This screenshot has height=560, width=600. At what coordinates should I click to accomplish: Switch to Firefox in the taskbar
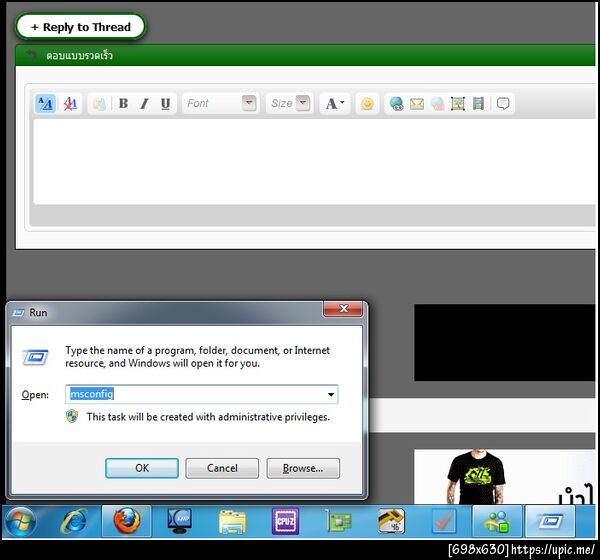click(x=127, y=521)
